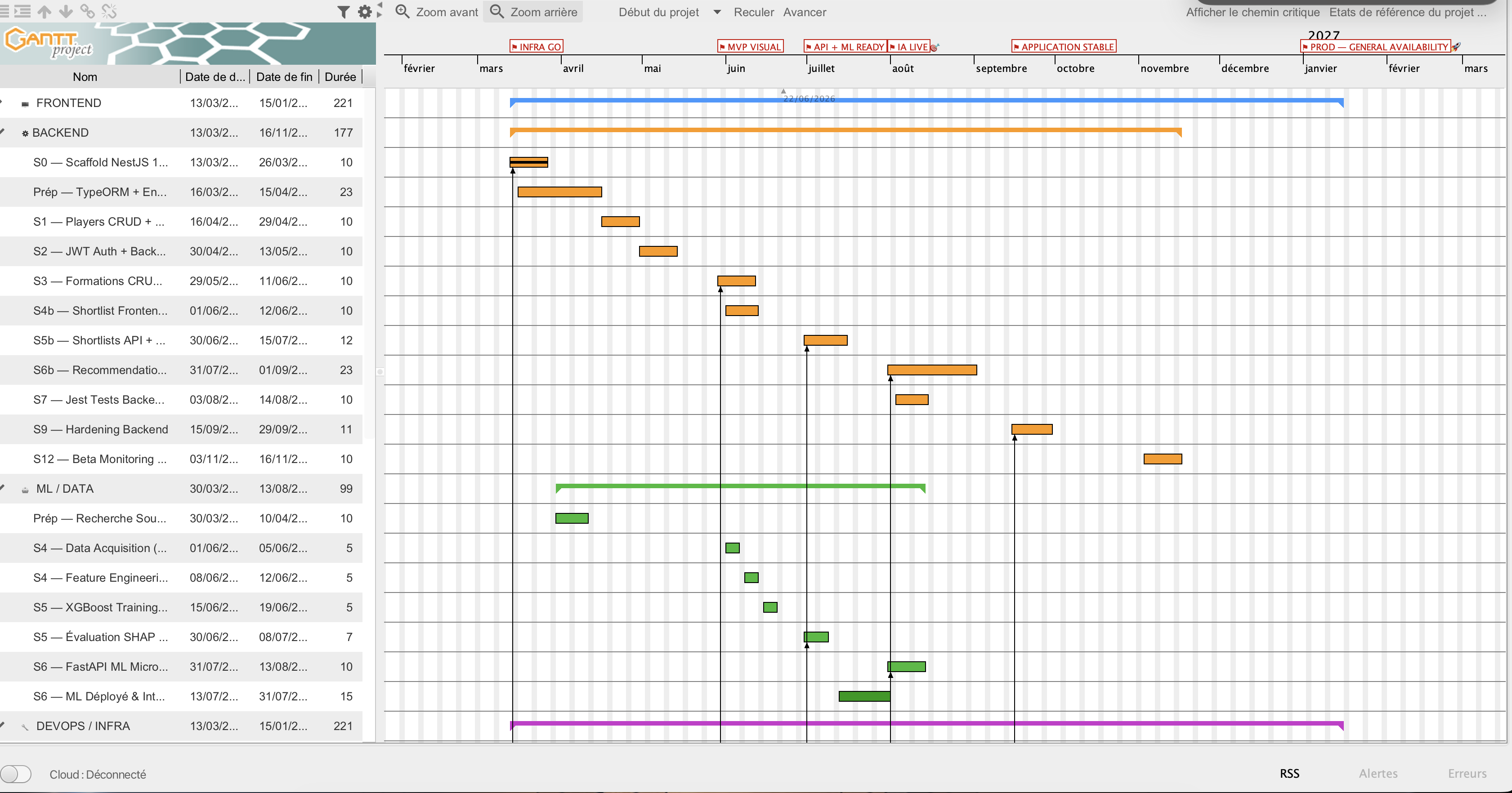Image resolution: width=1512 pixels, height=793 pixels.
Task: Click the BACKEND gear icon
Action: [25, 134]
